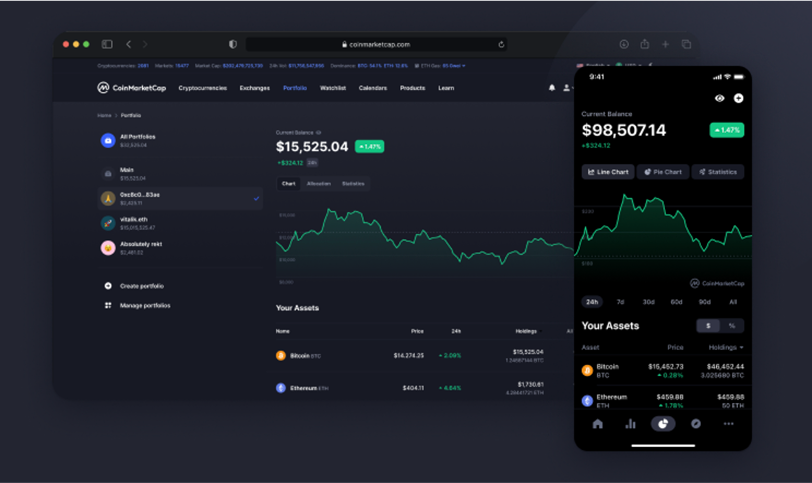Select the Portfolio nav item
Screen dimensions: 812x483
(295, 88)
